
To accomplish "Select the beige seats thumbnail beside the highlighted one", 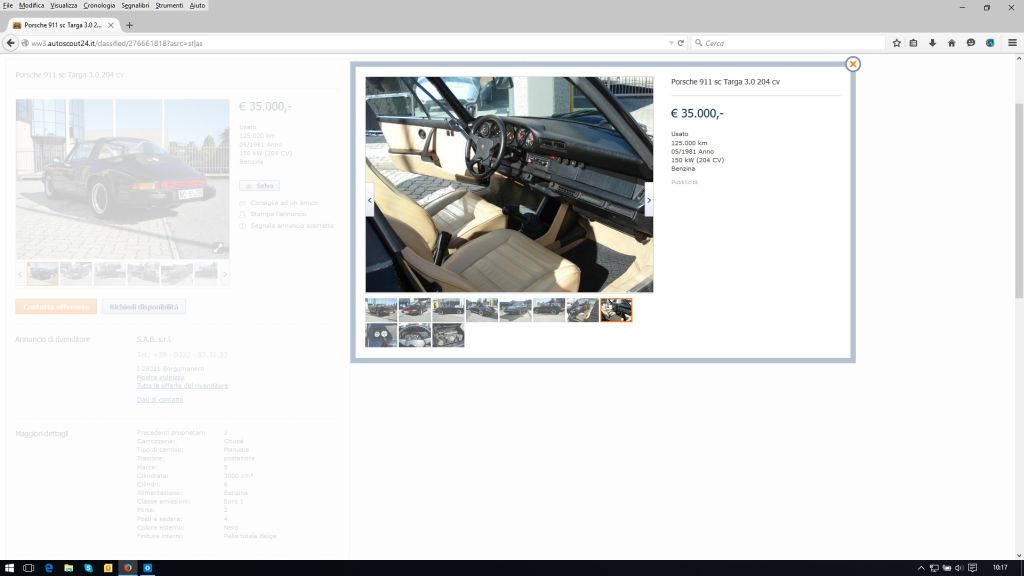I will (x=583, y=310).
